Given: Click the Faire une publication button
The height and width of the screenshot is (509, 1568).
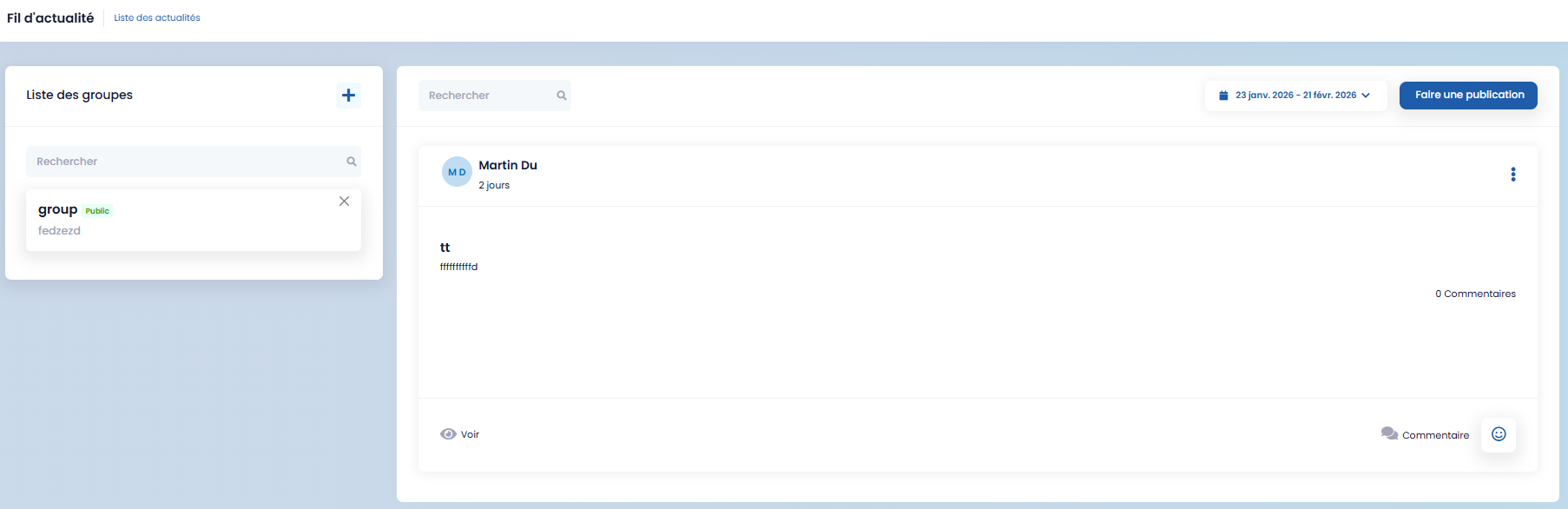Looking at the screenshot, I should click(1468, 96).
